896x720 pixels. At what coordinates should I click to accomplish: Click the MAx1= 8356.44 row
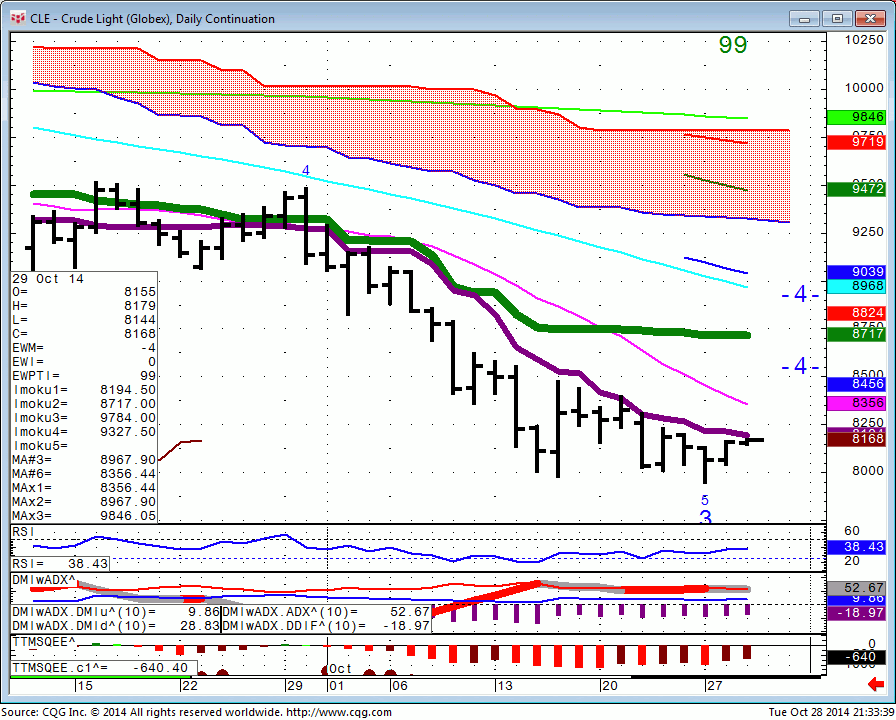[x=84, y=488]
